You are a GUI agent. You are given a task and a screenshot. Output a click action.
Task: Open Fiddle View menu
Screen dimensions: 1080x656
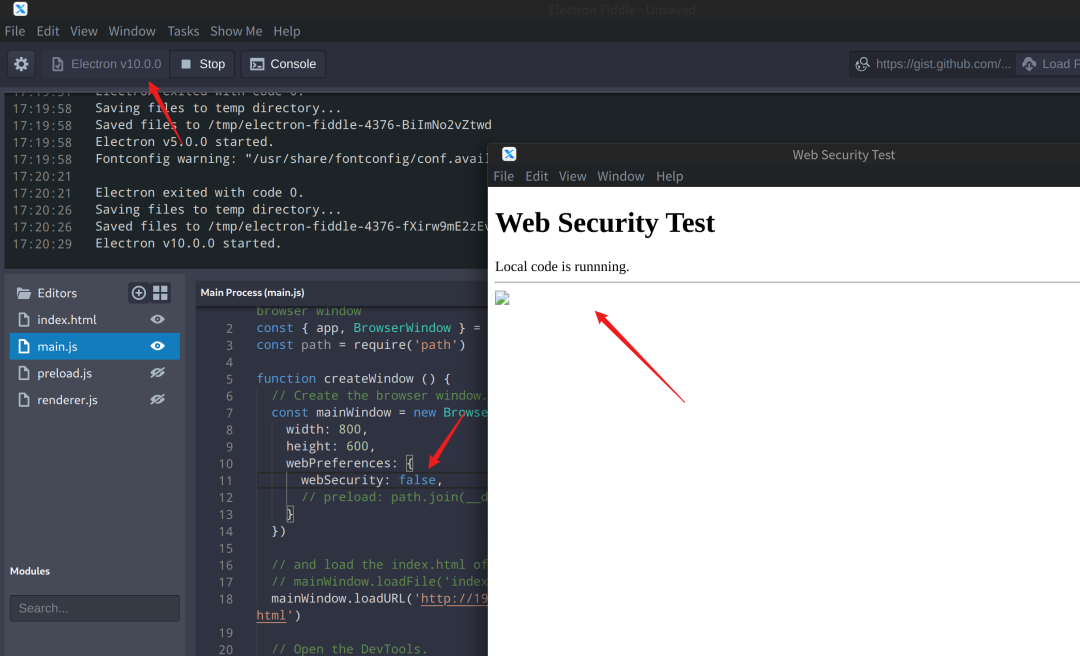point(83,31)
